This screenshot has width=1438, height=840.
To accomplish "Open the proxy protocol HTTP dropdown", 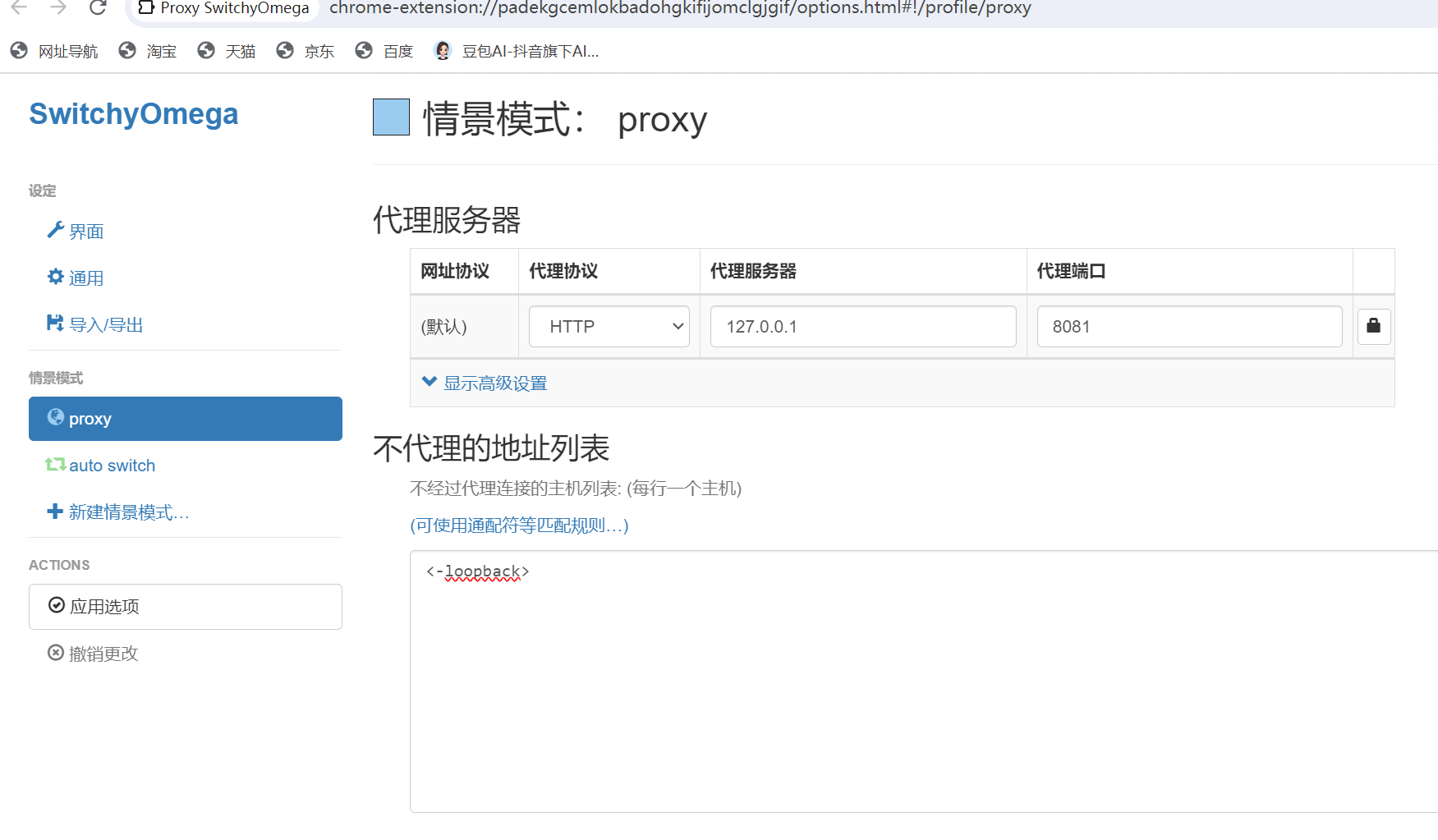I will pyautogui.click(x=609, y=327).
